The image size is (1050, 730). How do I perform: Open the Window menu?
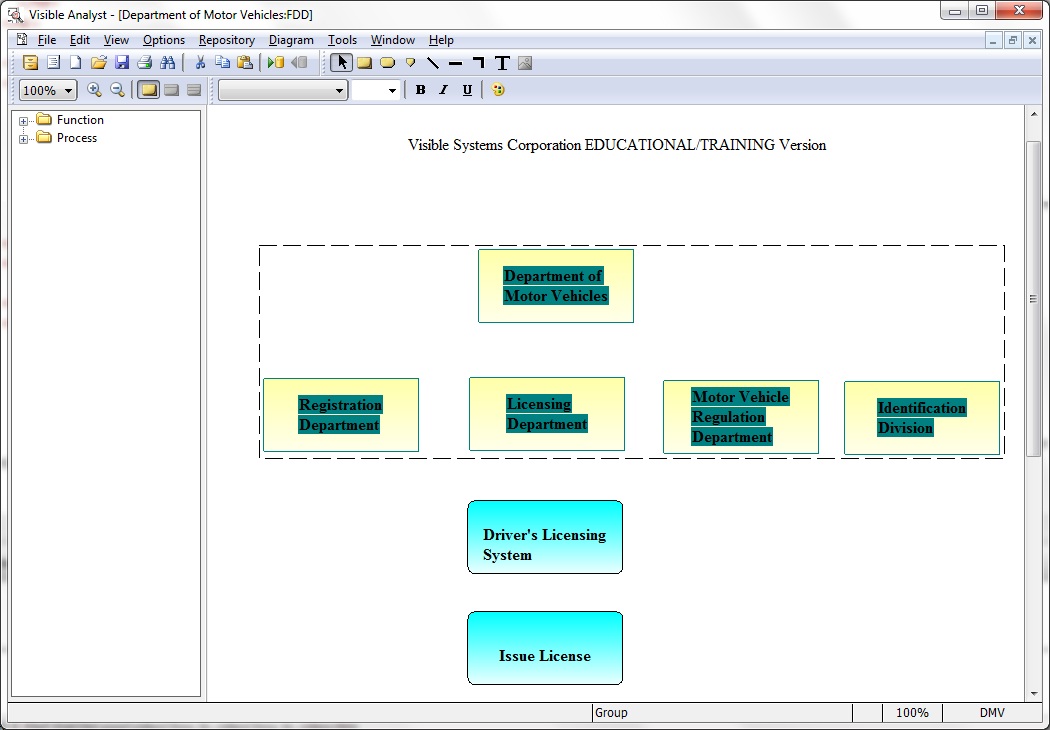coord(392,40)
